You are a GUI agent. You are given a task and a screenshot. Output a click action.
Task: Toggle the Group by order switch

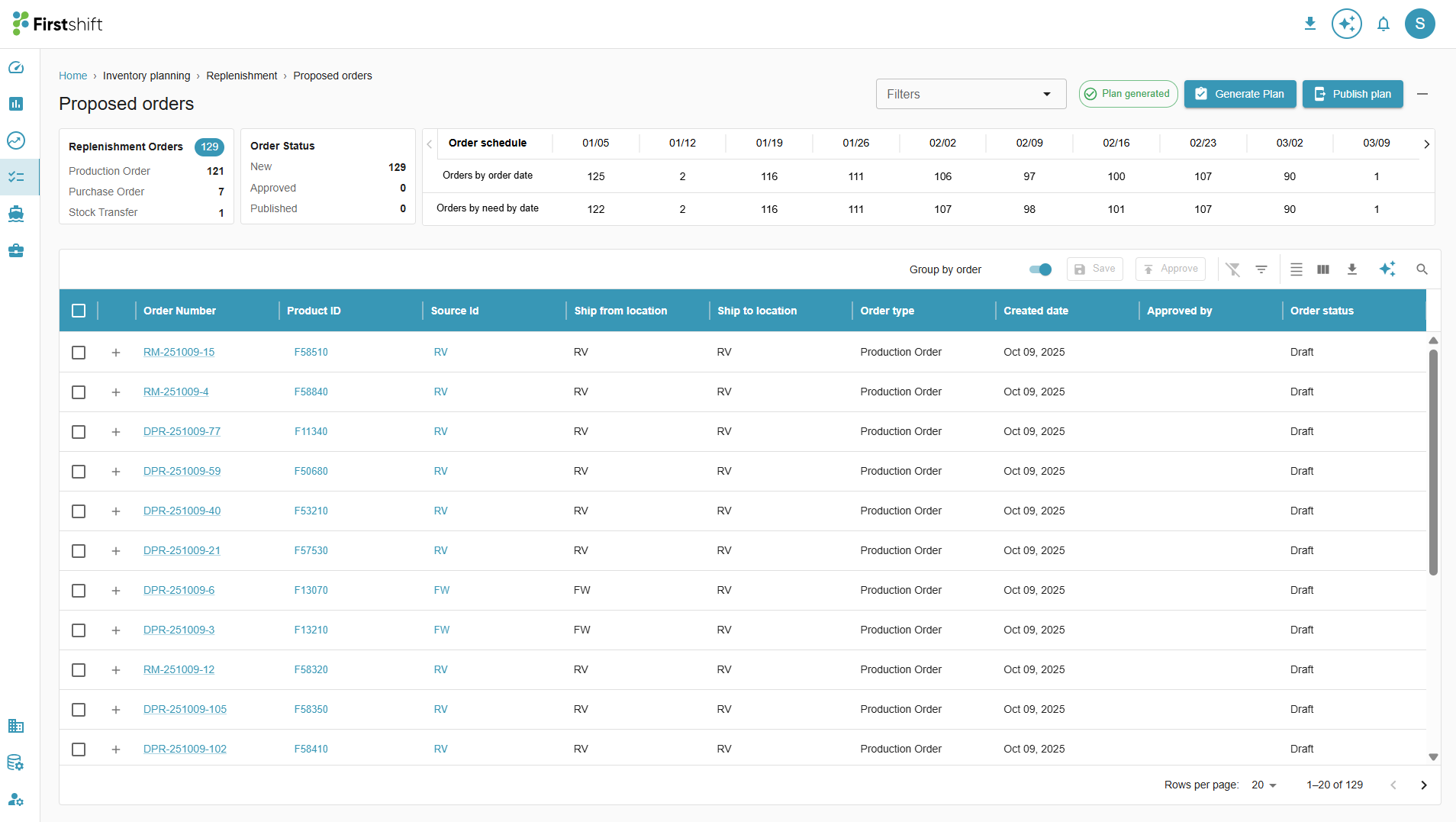click(x=1040, y=269)
